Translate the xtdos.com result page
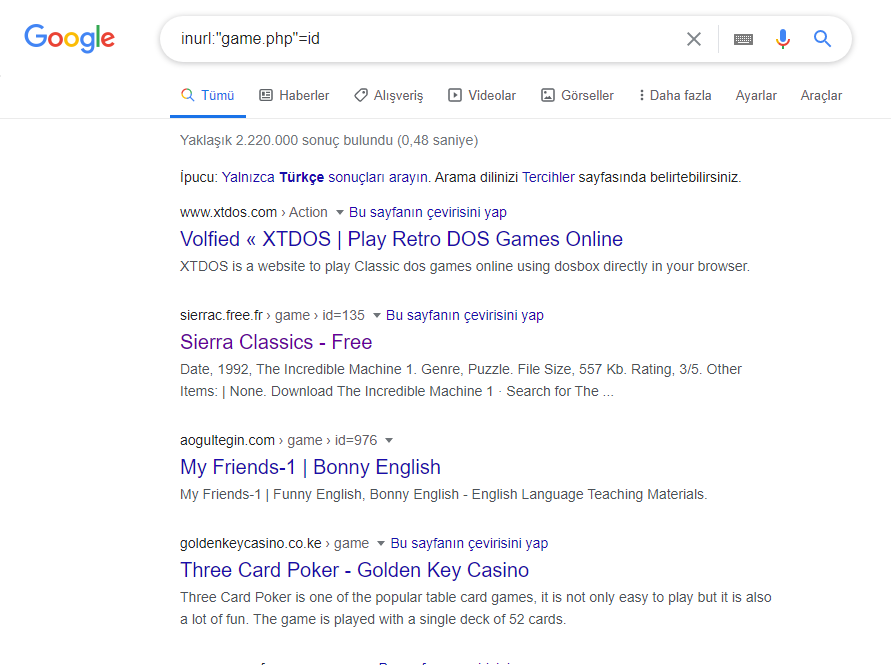The image size is (891, 665). [427, 212]
